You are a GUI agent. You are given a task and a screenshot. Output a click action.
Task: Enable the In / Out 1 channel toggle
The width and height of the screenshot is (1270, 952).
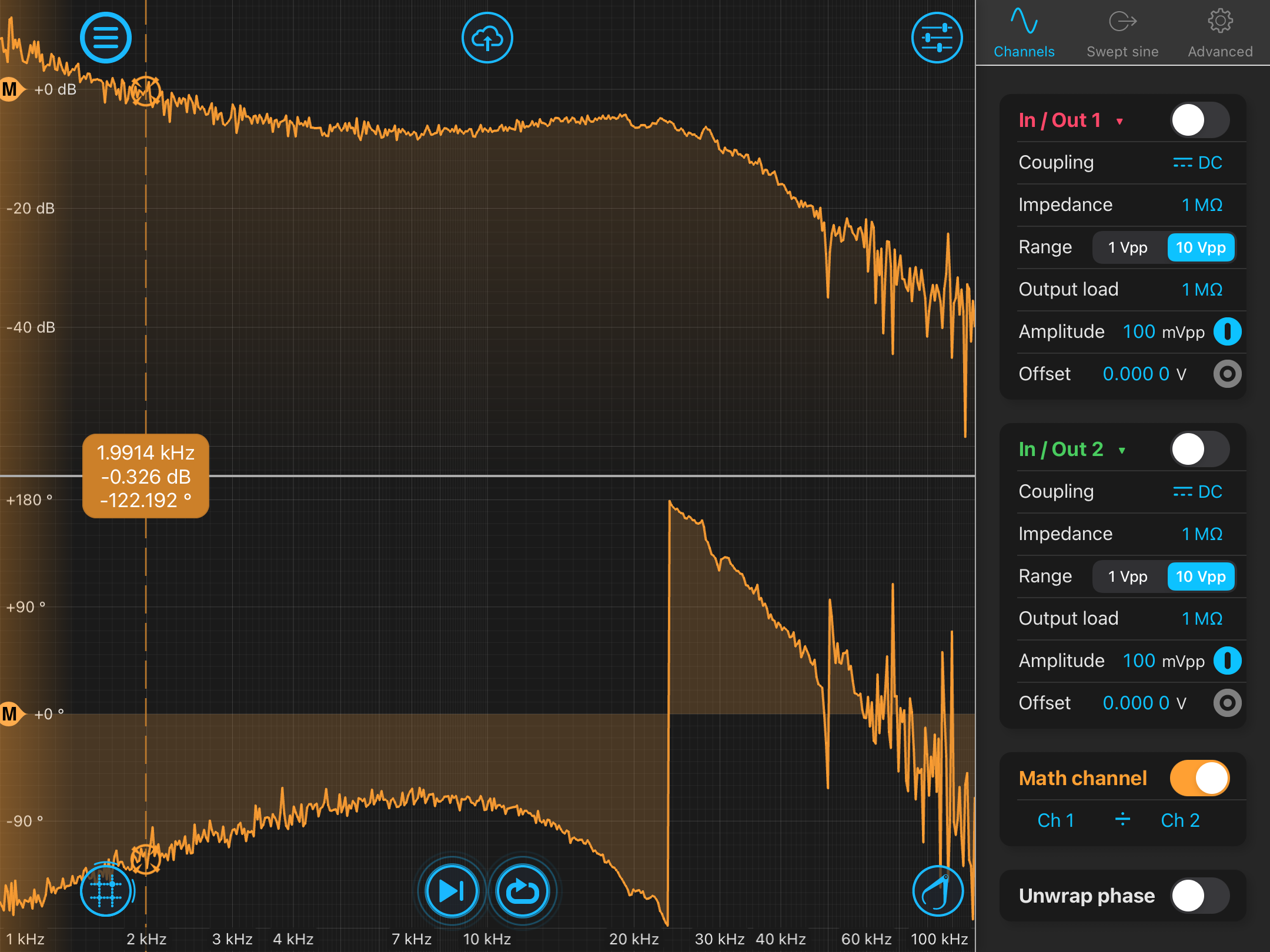tap(1199, 120)
